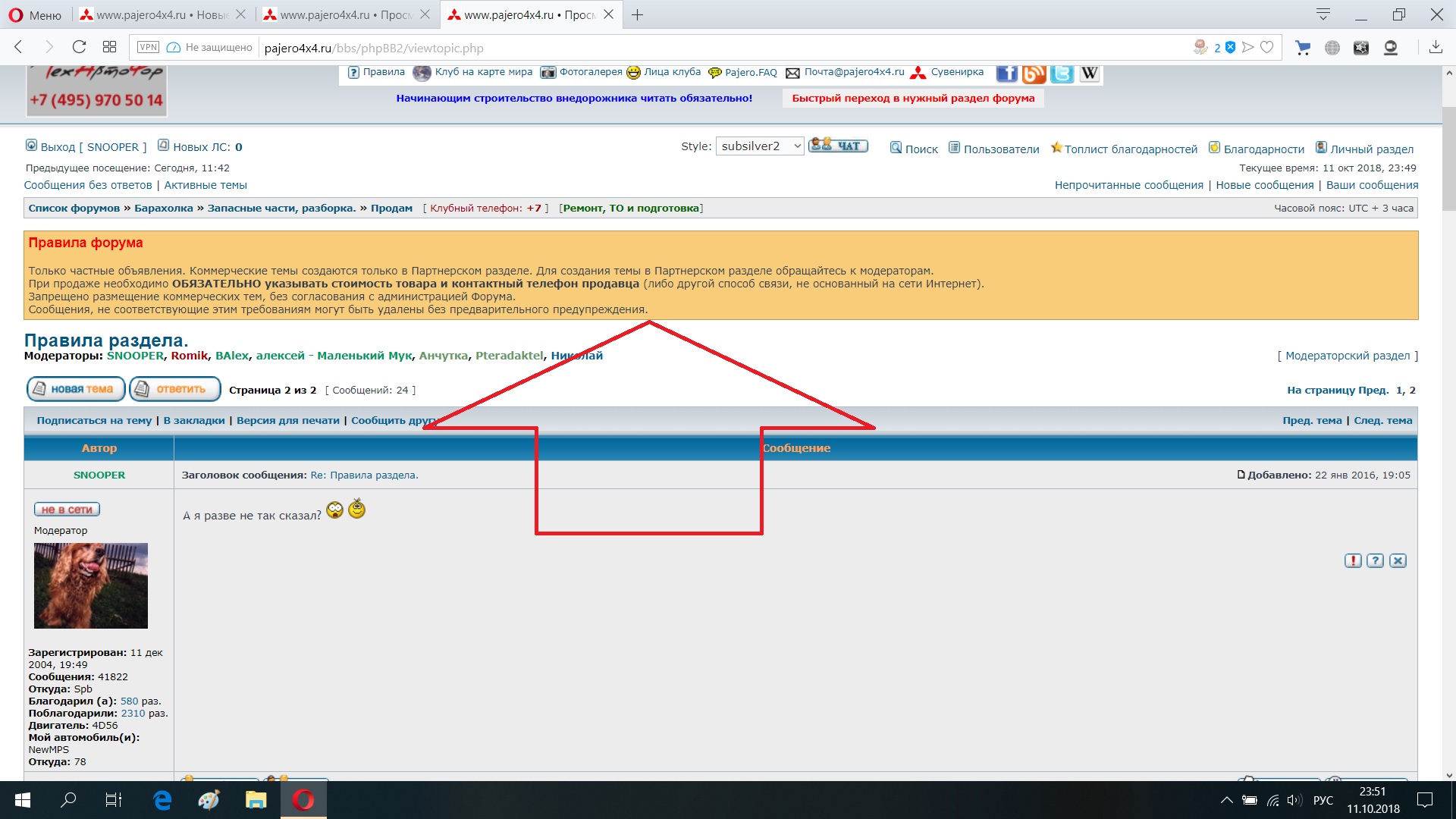Open Windows tray hidden icons chevron
This screenshot has height=819, width=1456.
point(1226,800)
